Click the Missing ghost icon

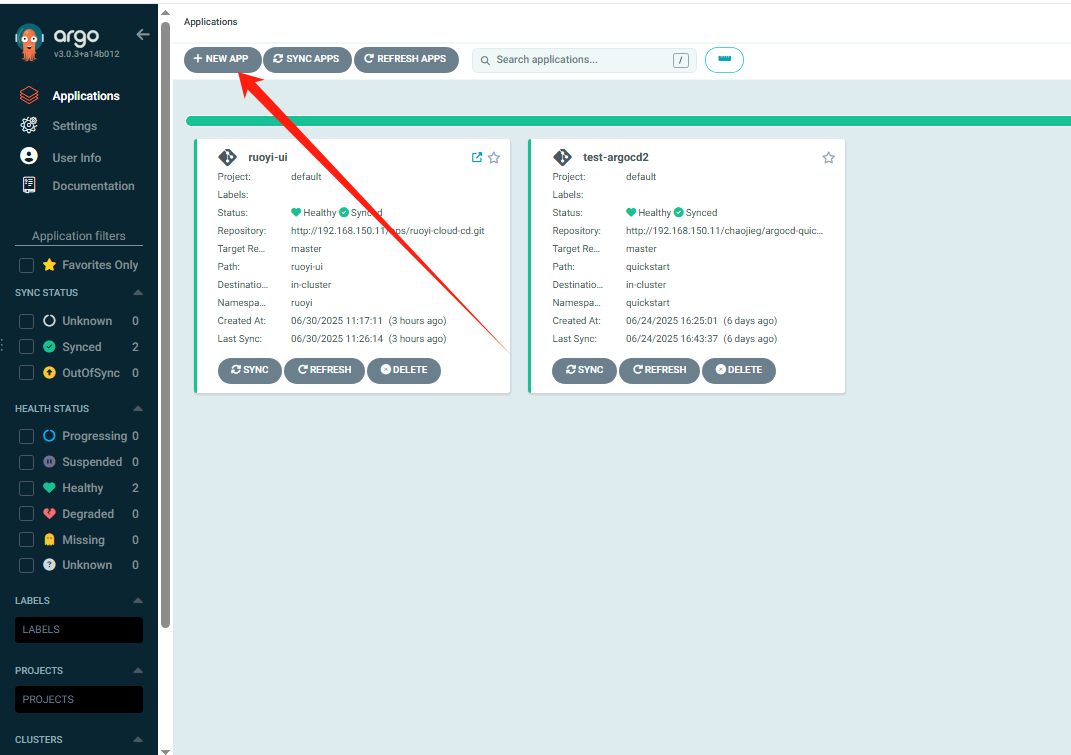[x=49, y=539]
